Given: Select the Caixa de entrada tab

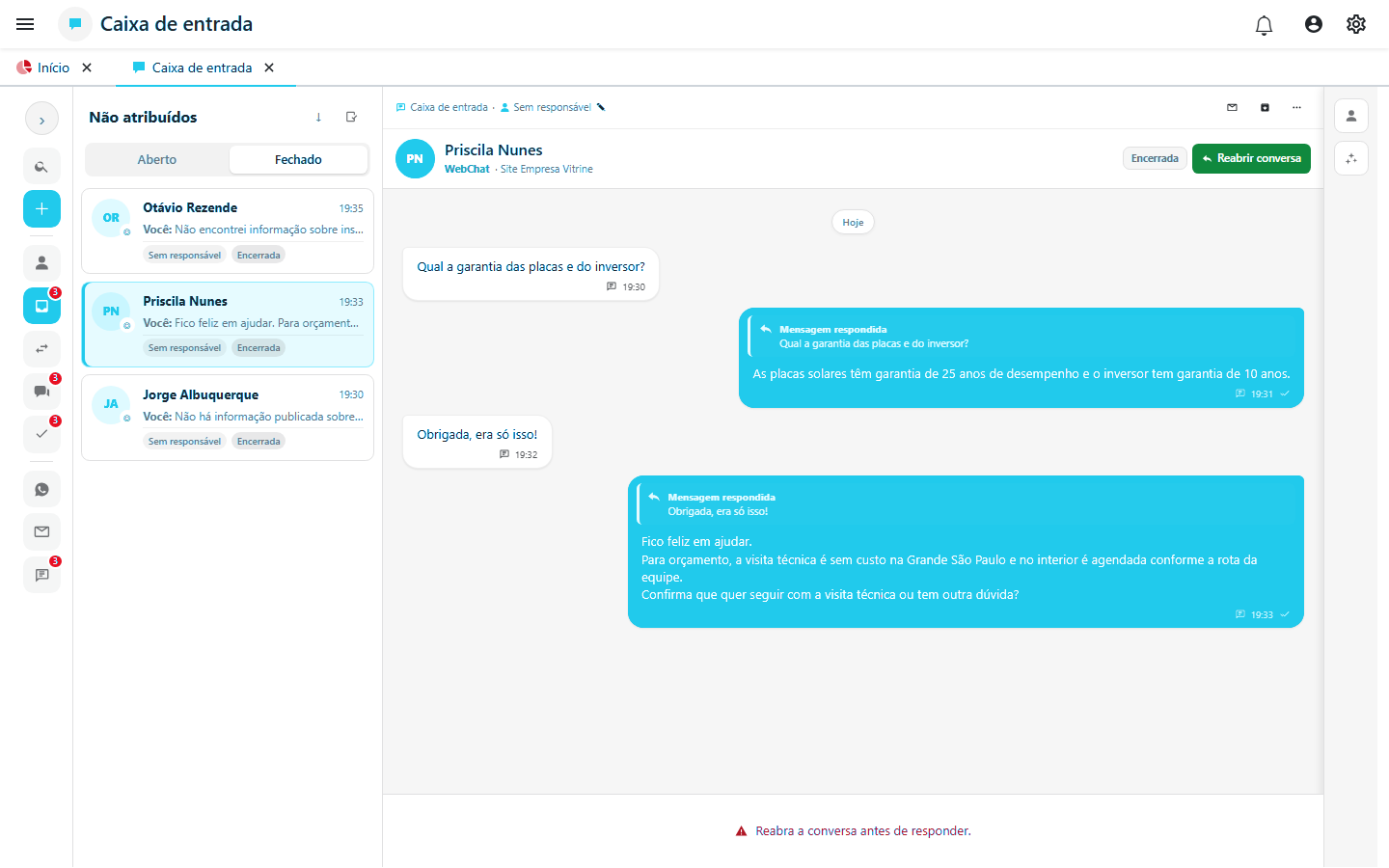Looking at the screenshot, I should tap(192, 68).
